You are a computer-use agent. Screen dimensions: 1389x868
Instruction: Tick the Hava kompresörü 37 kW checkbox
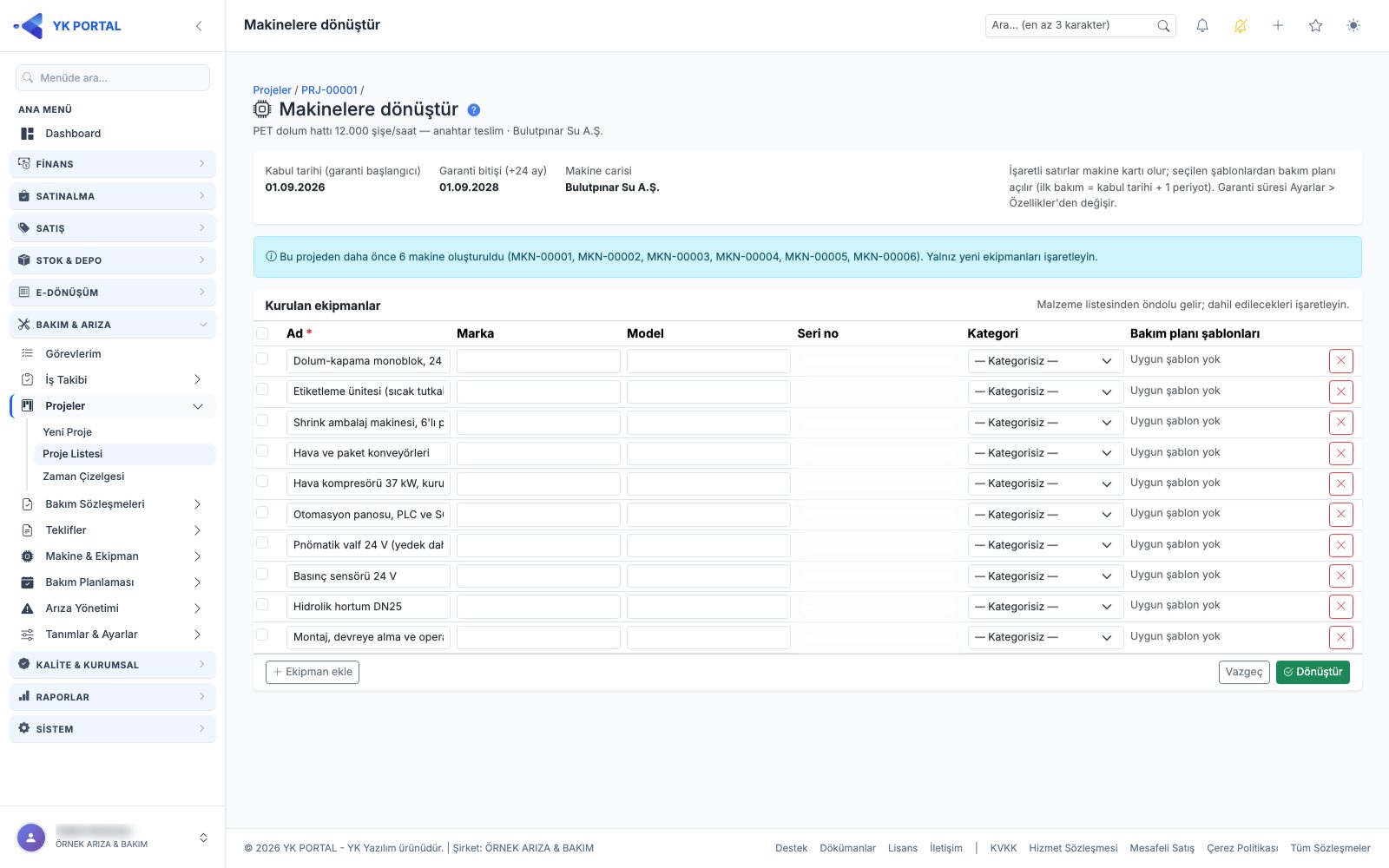coord(262,481)
